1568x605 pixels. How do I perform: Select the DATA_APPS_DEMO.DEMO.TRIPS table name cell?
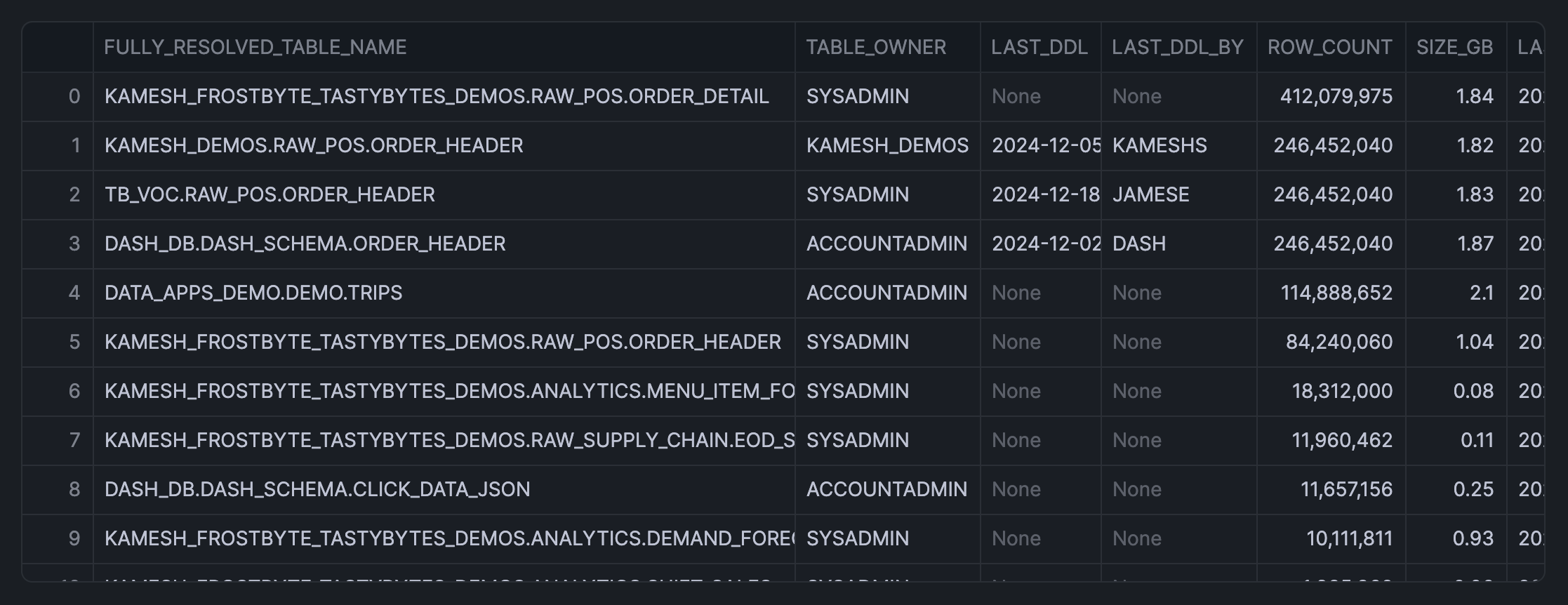pos(253,293)
